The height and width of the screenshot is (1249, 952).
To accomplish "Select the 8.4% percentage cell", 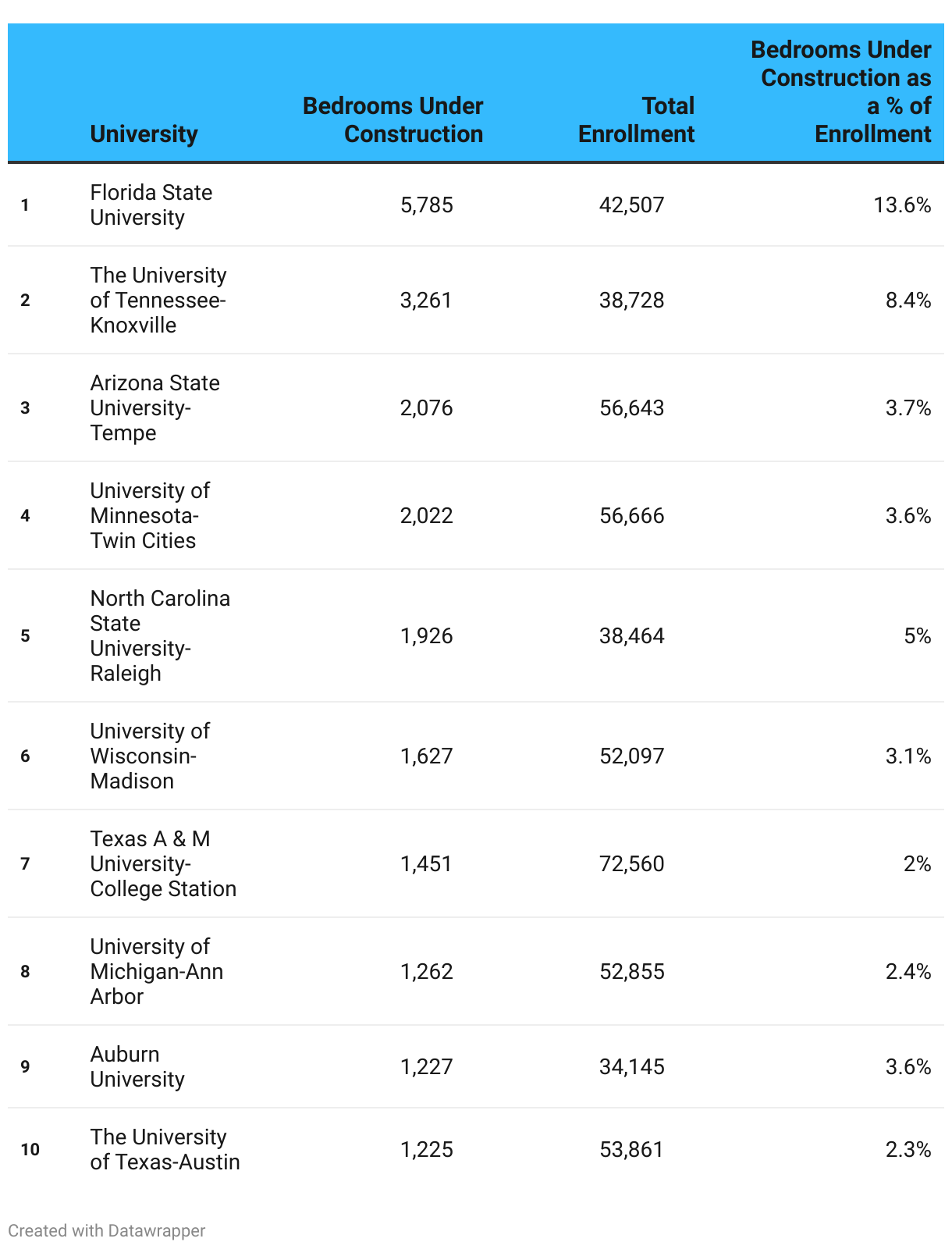I will 908,300.
